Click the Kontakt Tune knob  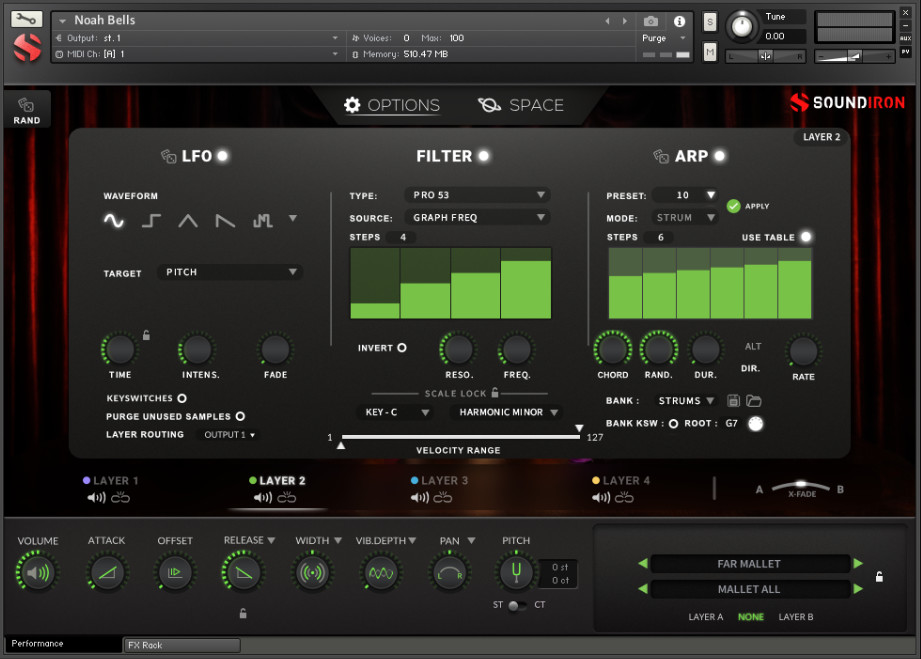(742, 26)
